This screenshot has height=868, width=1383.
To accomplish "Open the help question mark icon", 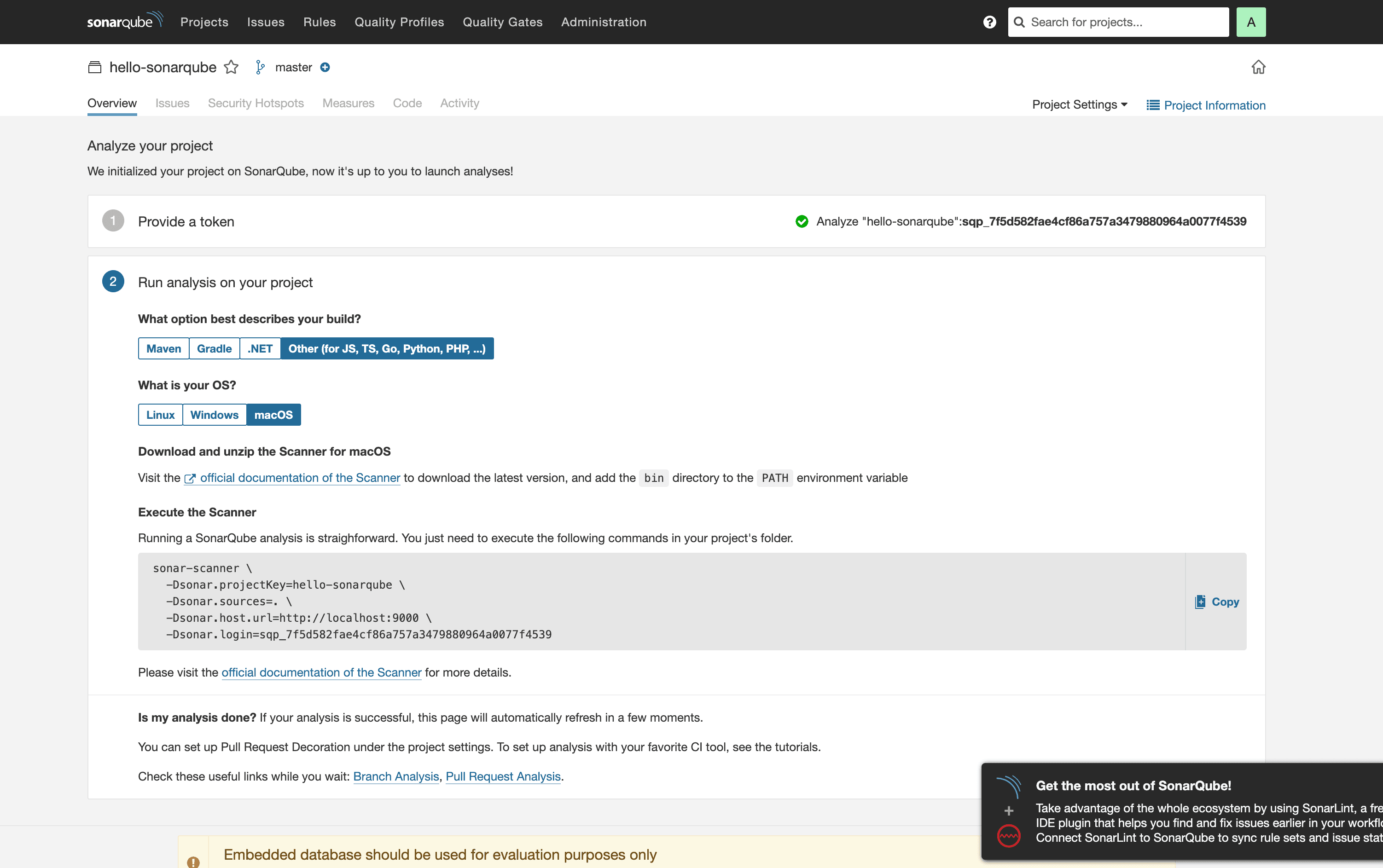I will pos(989,22).
